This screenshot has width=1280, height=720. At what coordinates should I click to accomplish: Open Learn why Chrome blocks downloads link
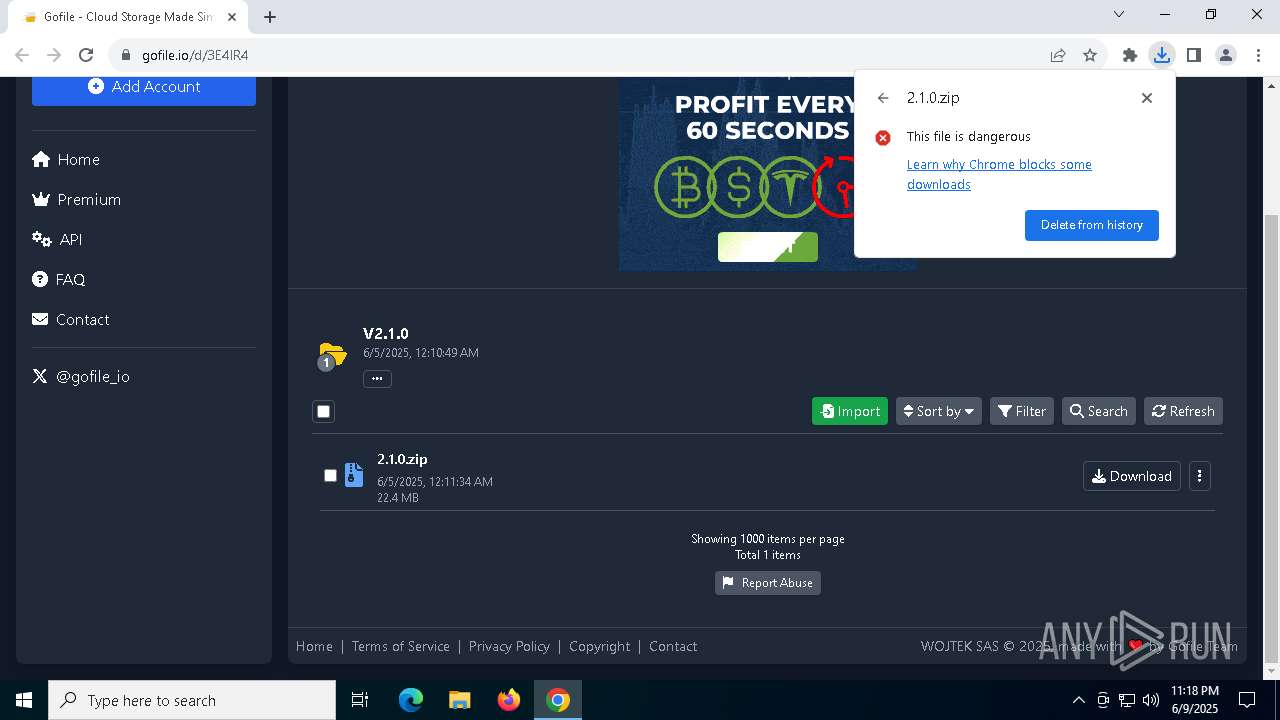999,174
